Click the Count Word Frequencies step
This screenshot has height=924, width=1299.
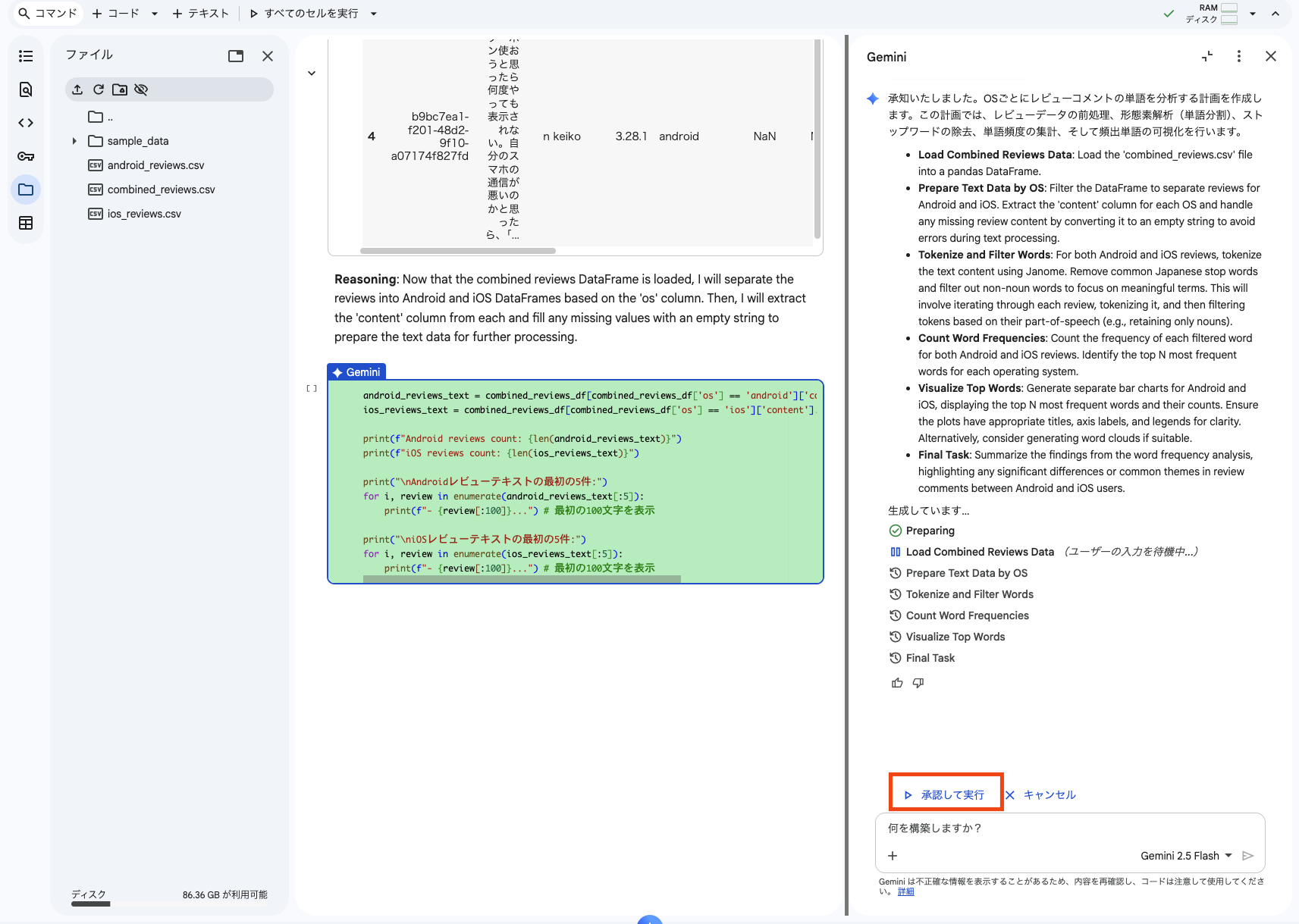point(959,615)
